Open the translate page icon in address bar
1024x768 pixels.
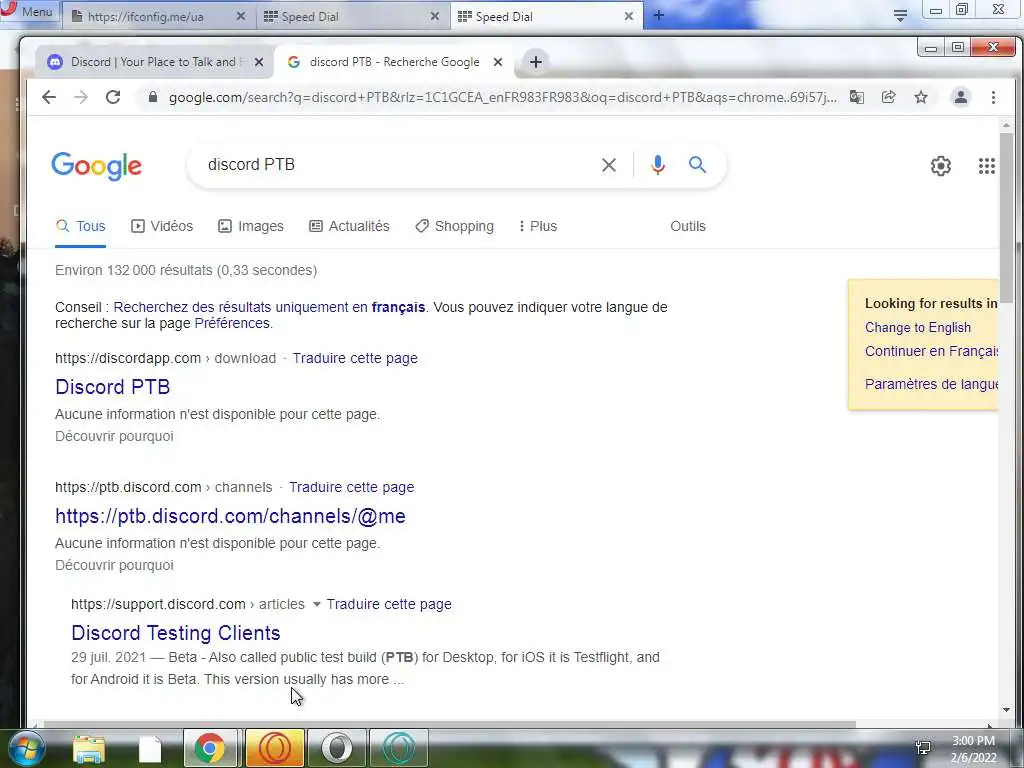click(x=856, y=97)
